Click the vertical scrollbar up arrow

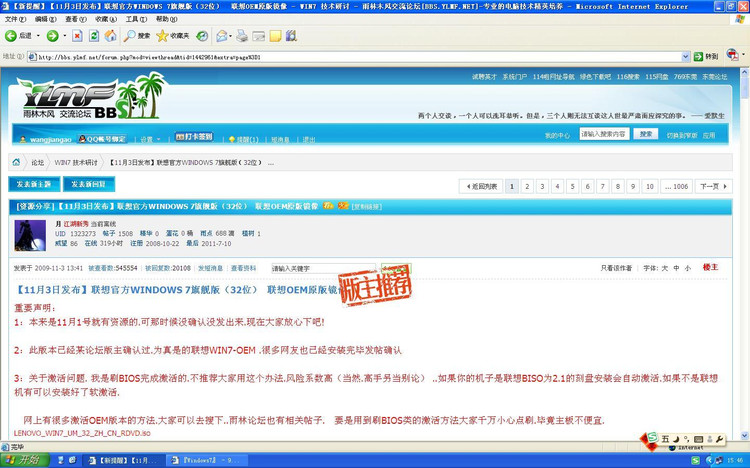(x=744, y=72)
